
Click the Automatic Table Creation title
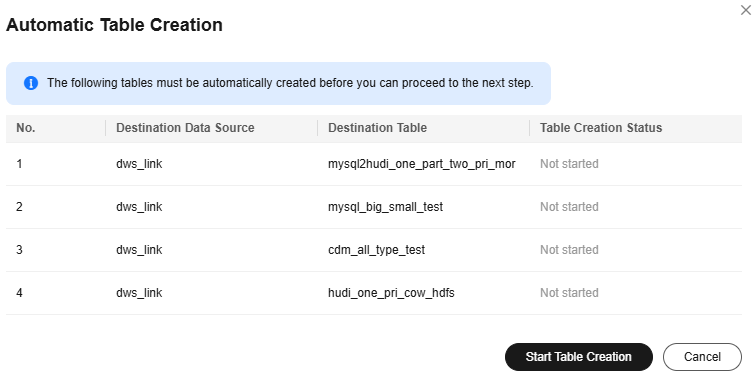tap(114, 25)
